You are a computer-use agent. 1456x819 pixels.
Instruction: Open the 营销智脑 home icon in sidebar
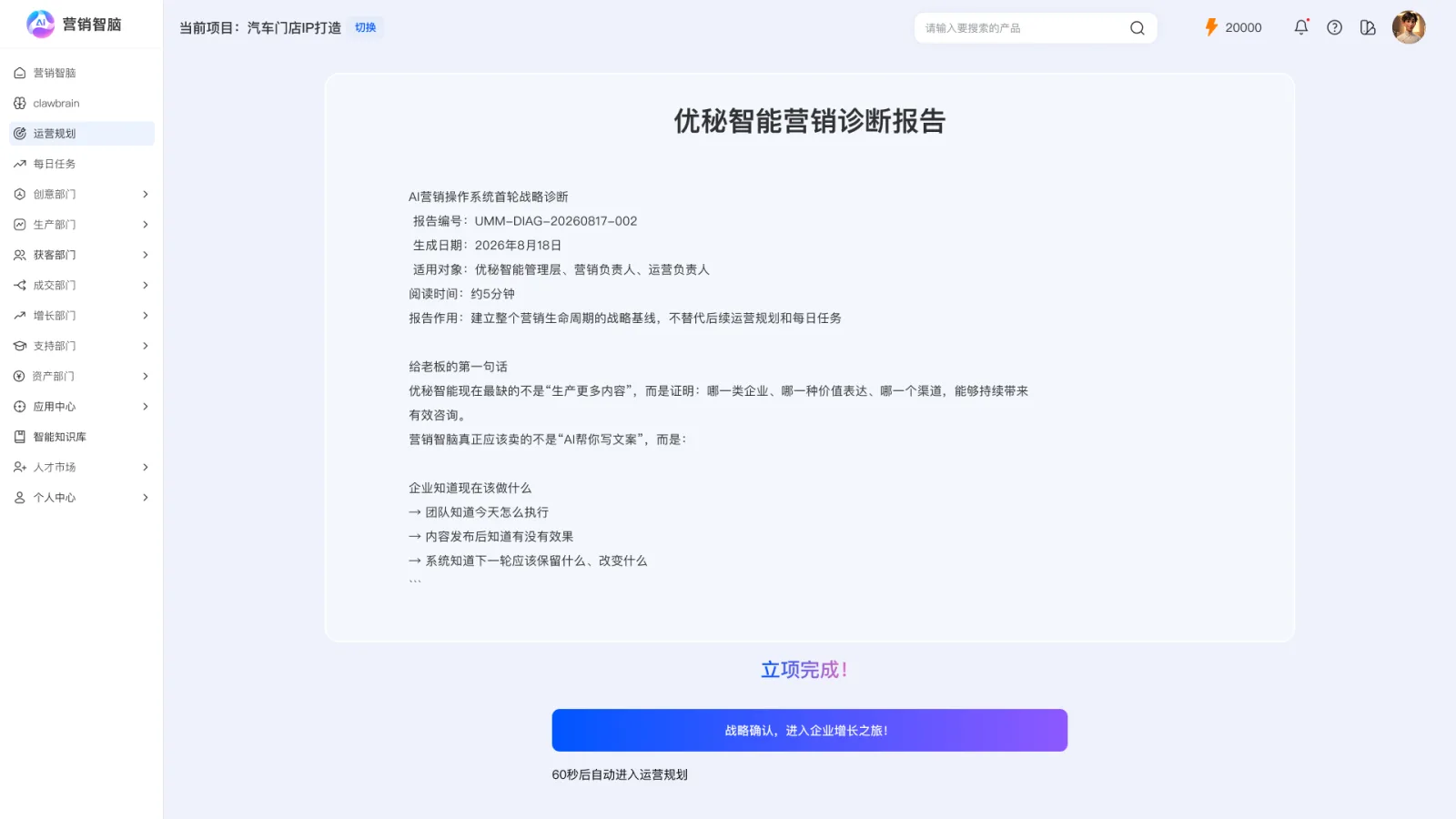[20, 73]
